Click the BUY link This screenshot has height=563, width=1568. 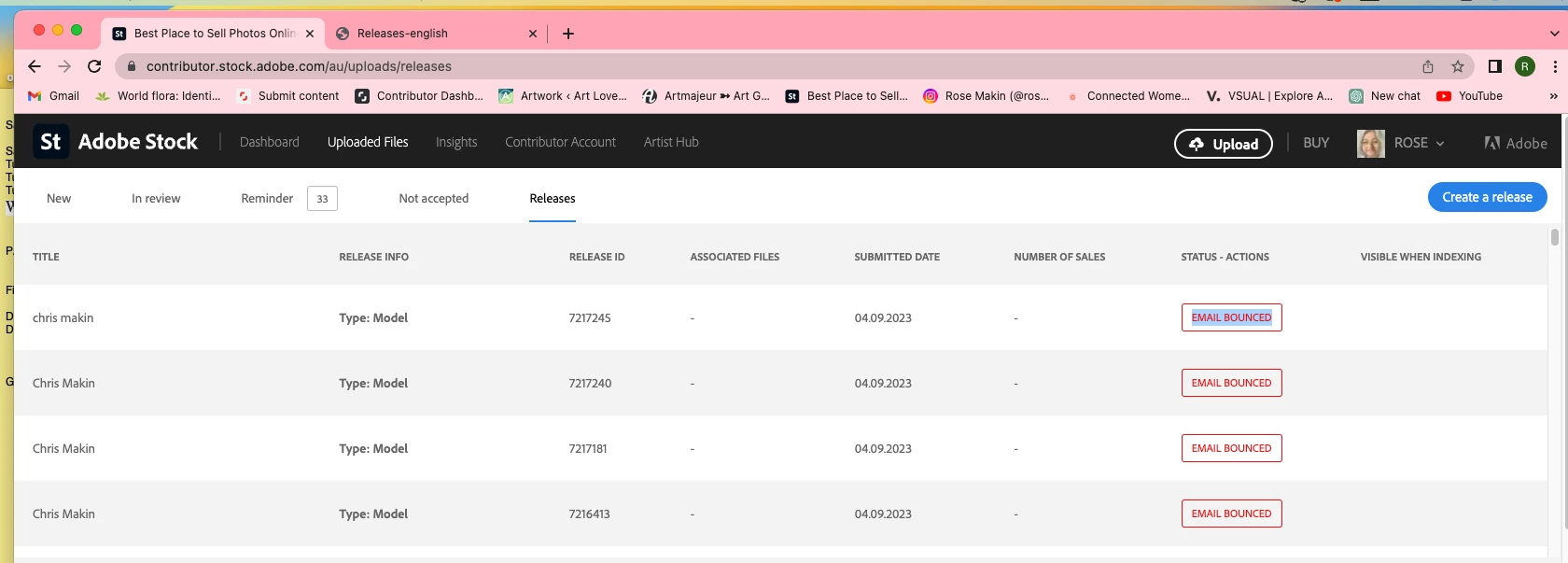coord(1316,143)
